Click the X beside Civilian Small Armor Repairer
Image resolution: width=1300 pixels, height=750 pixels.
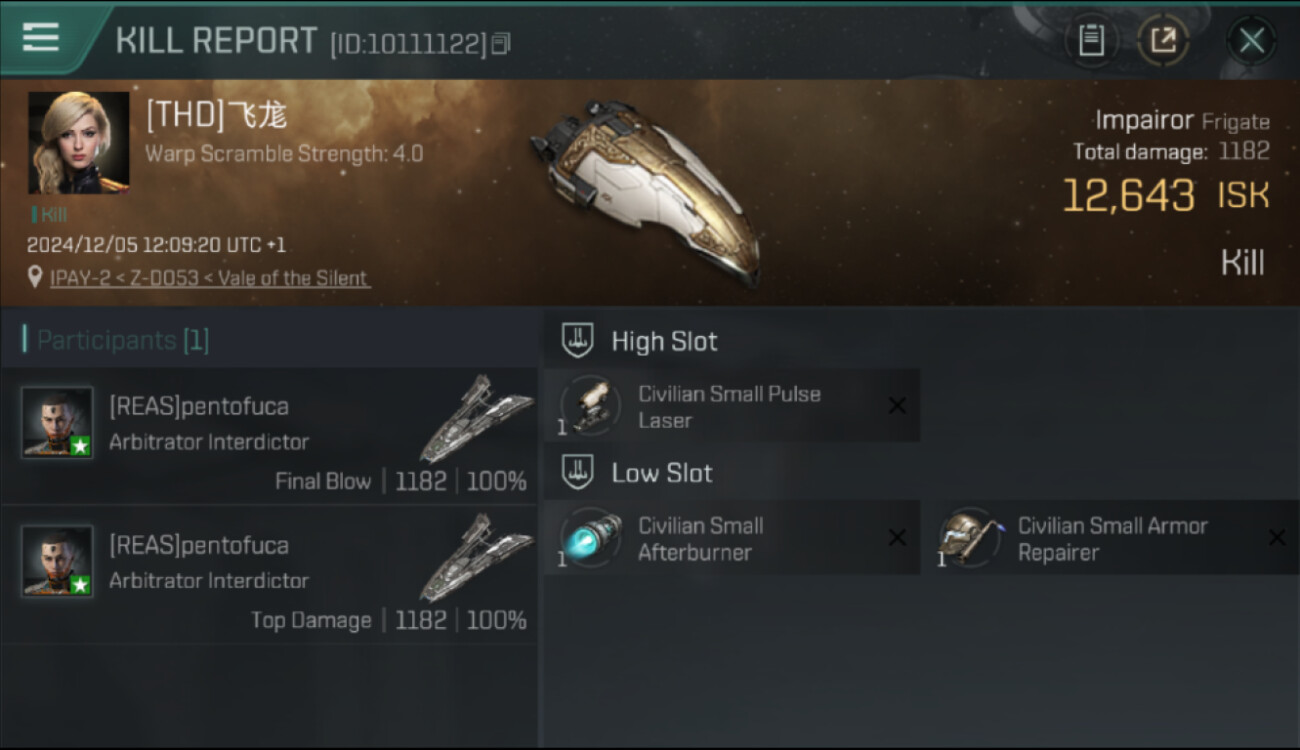[x=1277, y=538]
